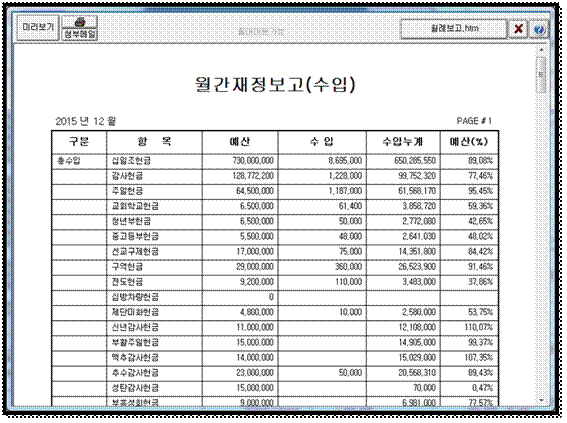Viewport: 567px width, 423px height.
Task: Click the scrollbar down arrow
Action: [x=541, y=400]
